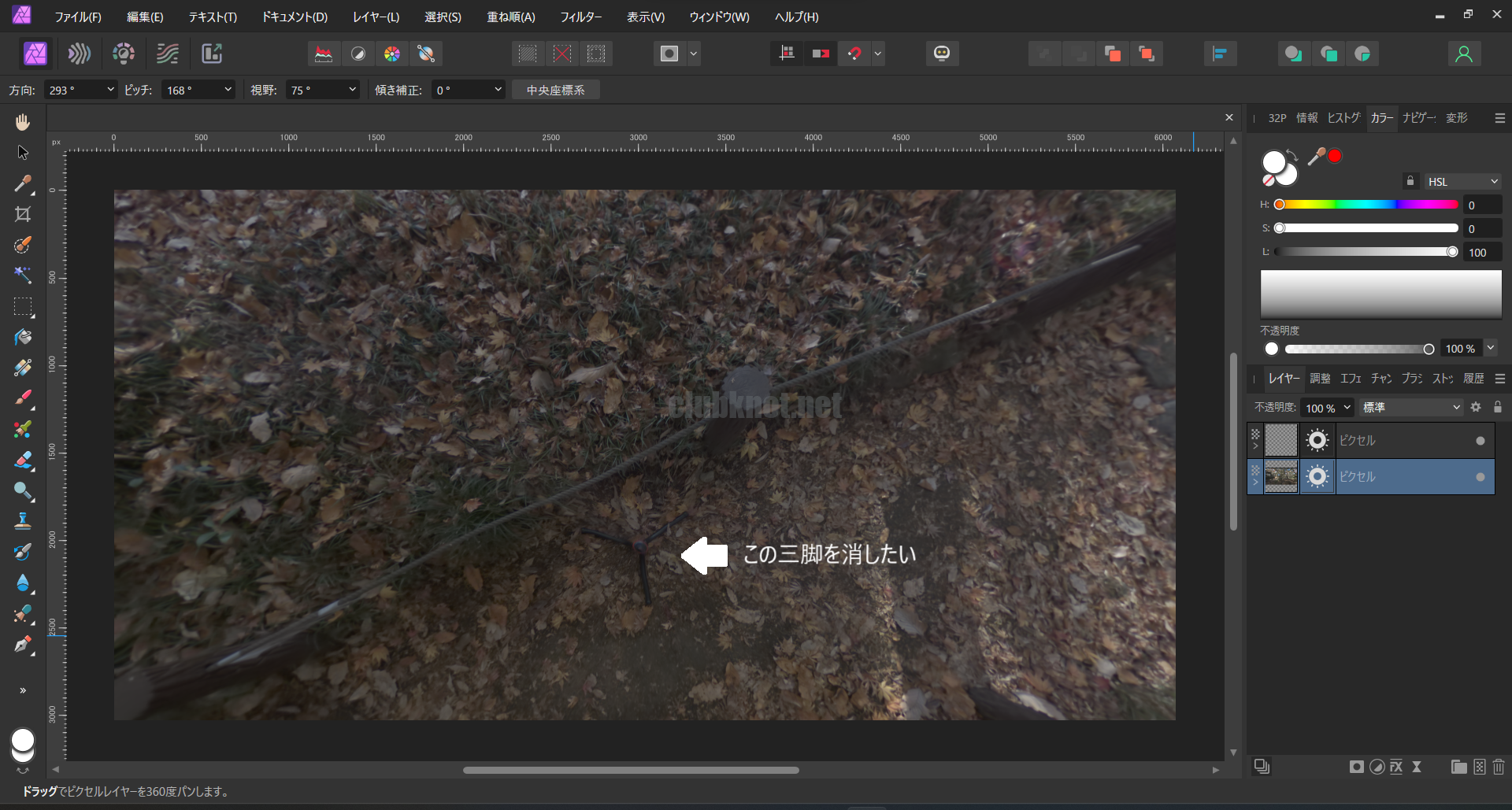Open the HSL color model dropdown

pos(1462,182)
